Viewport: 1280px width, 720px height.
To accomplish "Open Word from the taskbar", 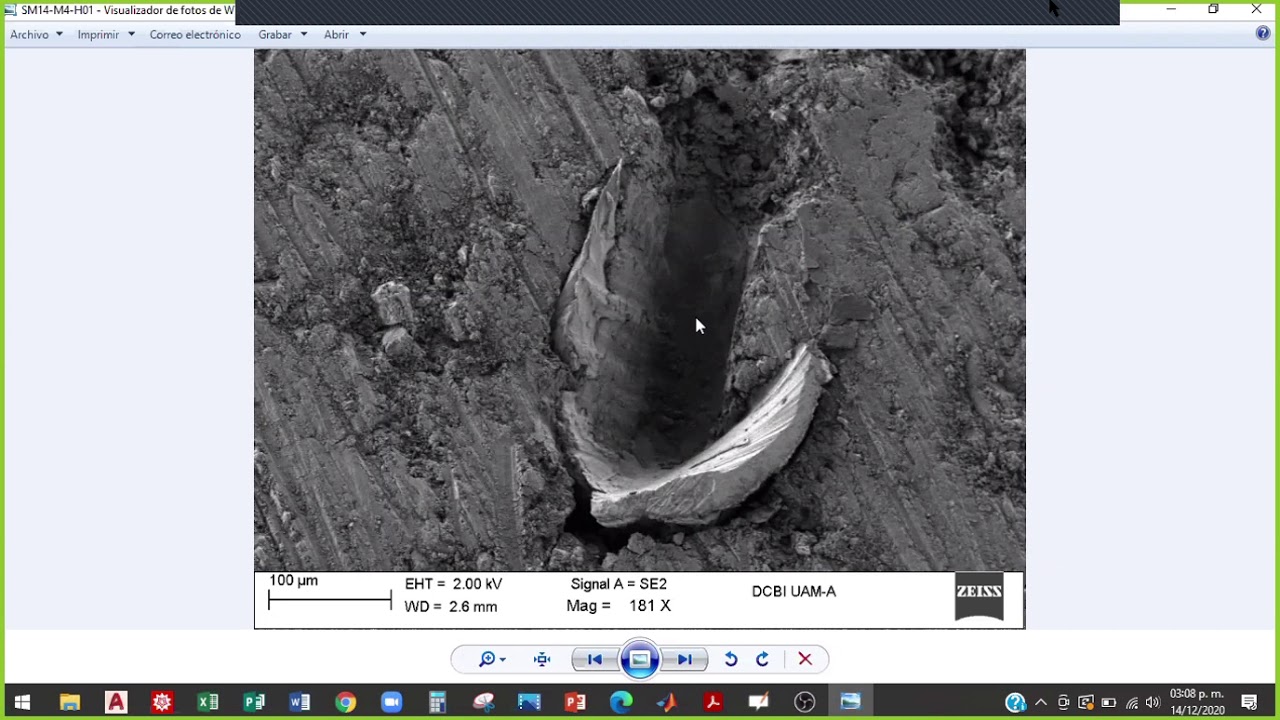I will (300, 702).
